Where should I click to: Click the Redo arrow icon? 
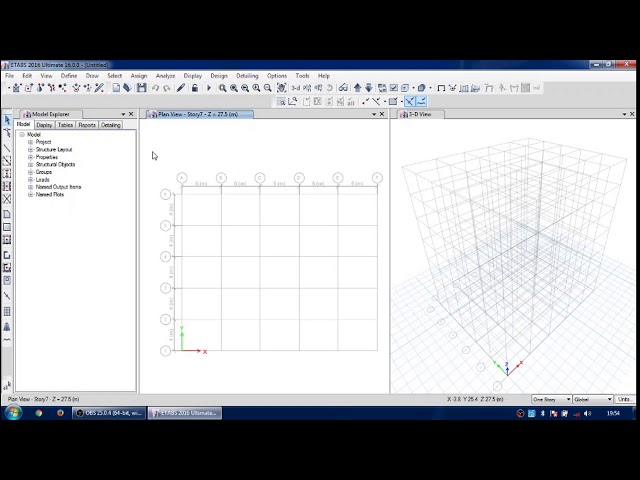pyautogui.click(x=167, y=88)
